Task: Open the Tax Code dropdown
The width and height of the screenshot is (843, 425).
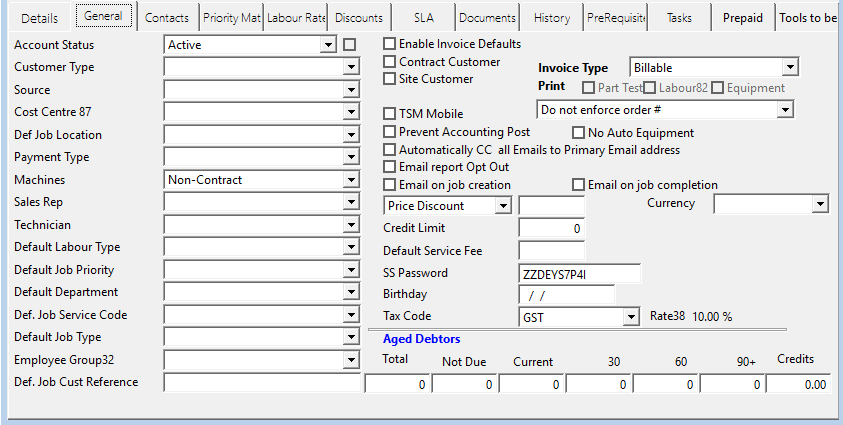Action: pyautogui.click(x=630, y=317)
